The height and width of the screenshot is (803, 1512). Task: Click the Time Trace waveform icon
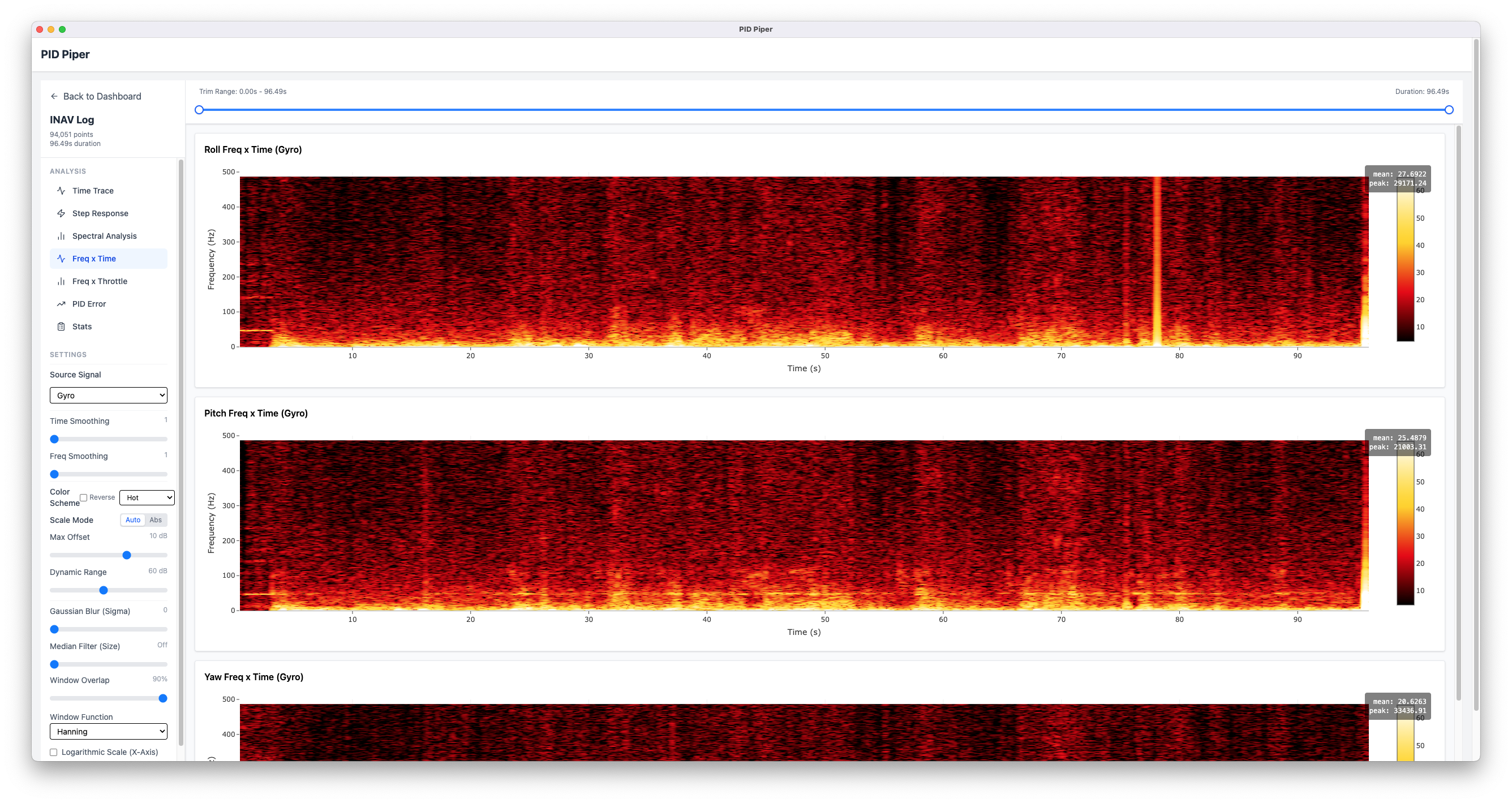(61, 191)
